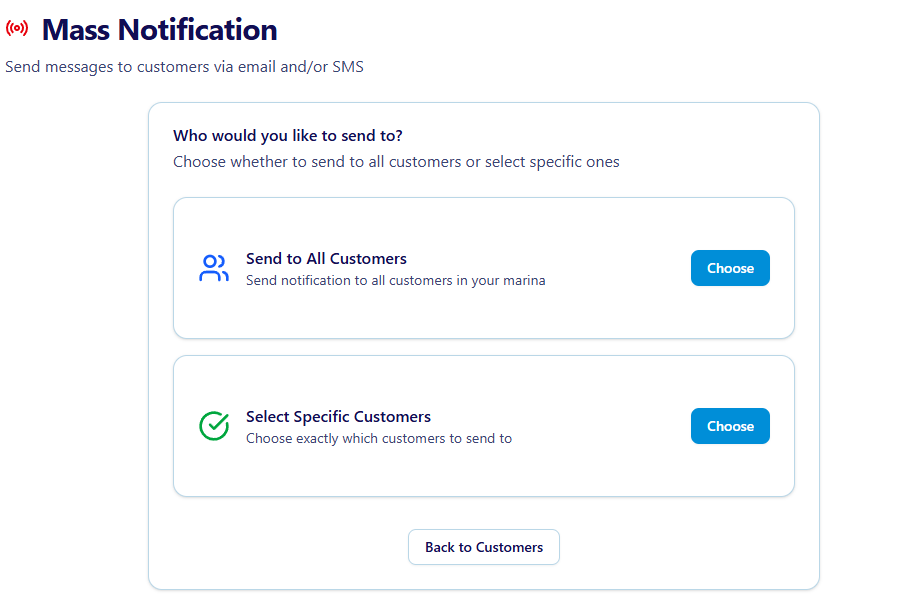Click the word 'marina' in the description
This screenshot has height=607, width=903.
point(525,280)
